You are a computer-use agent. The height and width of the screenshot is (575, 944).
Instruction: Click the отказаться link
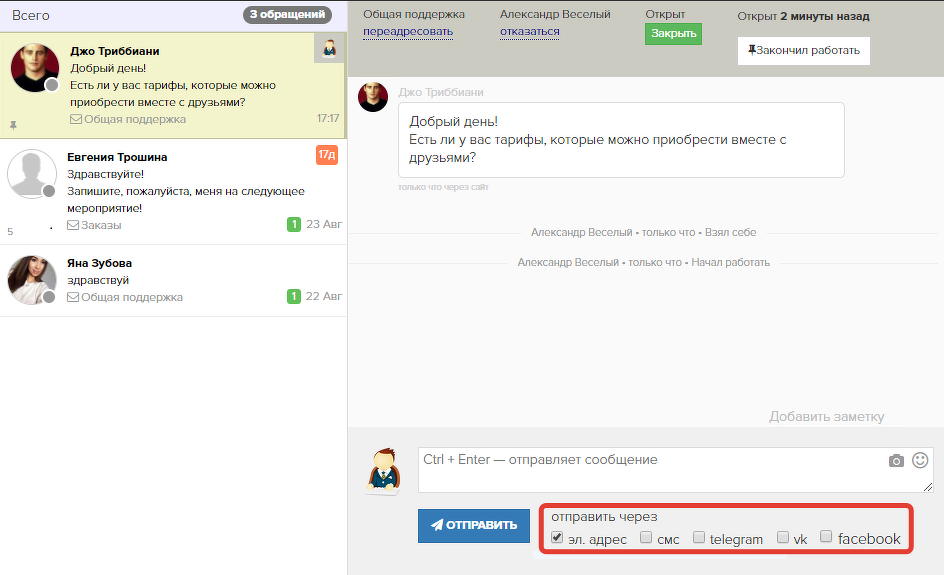530,31
